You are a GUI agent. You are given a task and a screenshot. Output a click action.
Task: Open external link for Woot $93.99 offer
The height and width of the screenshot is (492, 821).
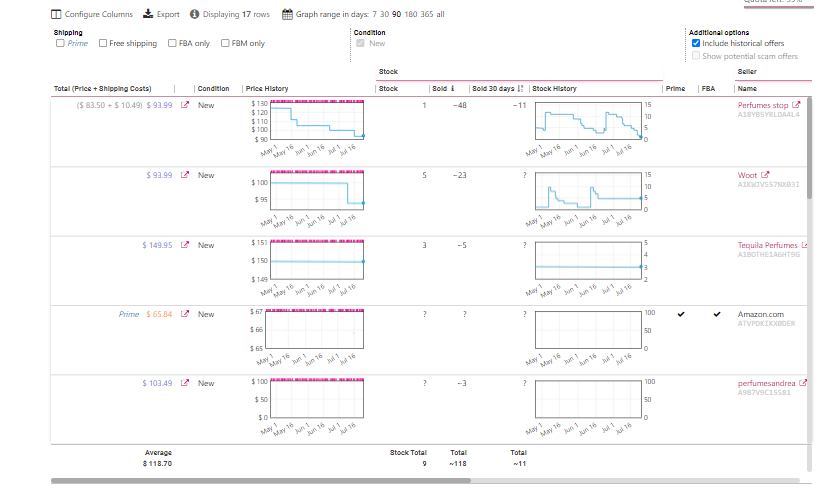pyautogui.click(x=185, y=175)
